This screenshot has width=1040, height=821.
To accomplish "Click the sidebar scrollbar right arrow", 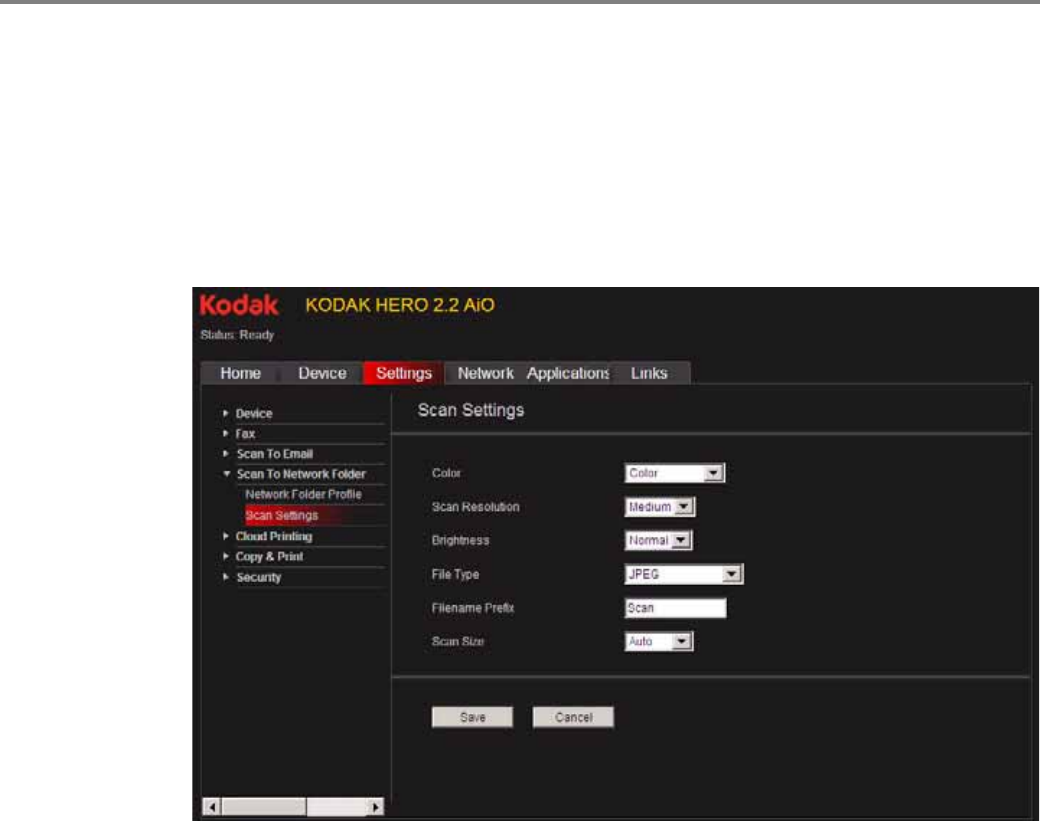I will (375, 807).
